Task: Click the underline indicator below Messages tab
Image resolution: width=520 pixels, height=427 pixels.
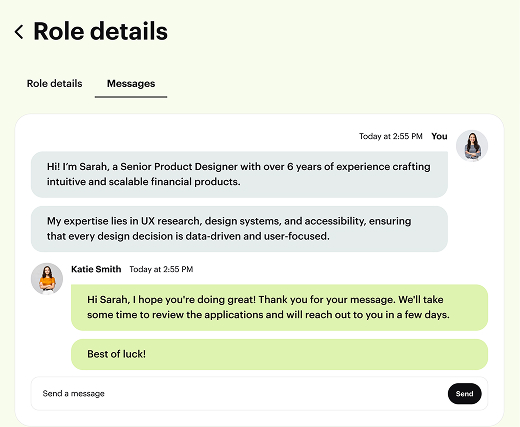Action: tap(131, 97)
